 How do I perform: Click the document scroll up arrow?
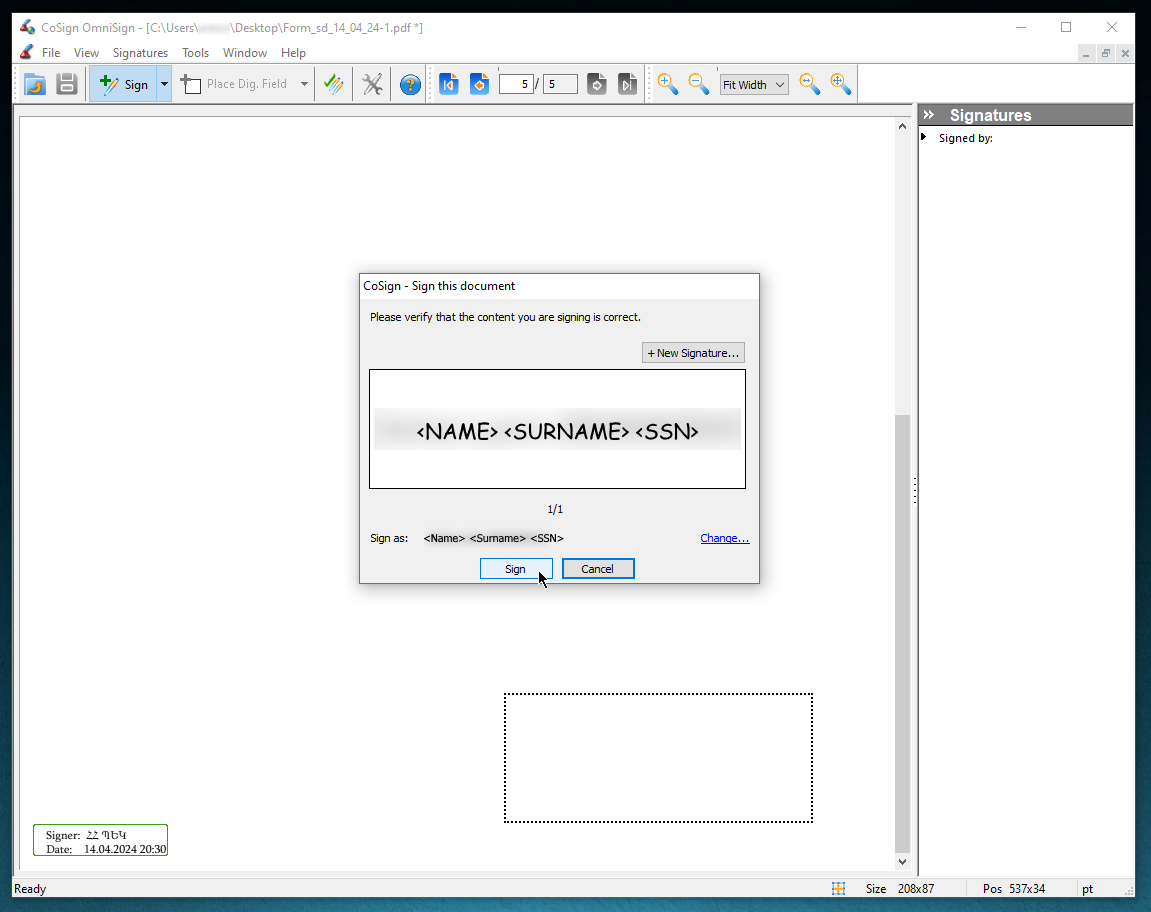pos(902,126)
